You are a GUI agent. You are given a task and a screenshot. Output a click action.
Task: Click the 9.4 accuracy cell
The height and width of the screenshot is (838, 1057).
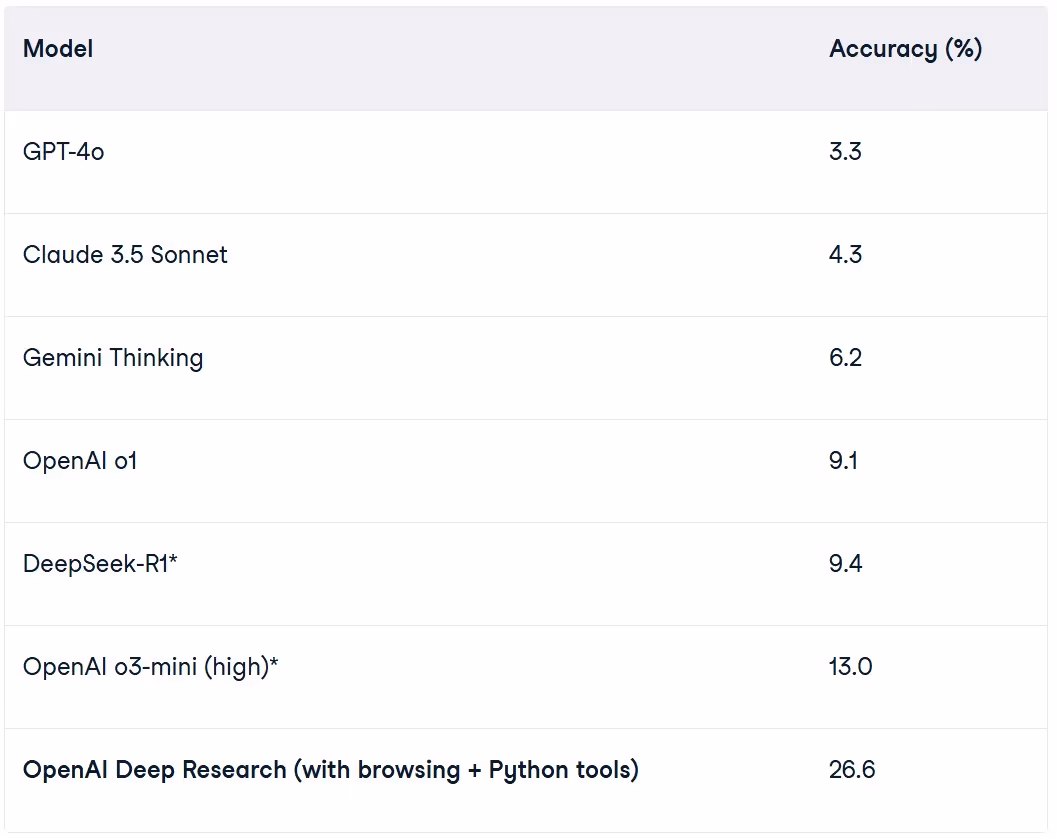(x=845, y=564)
